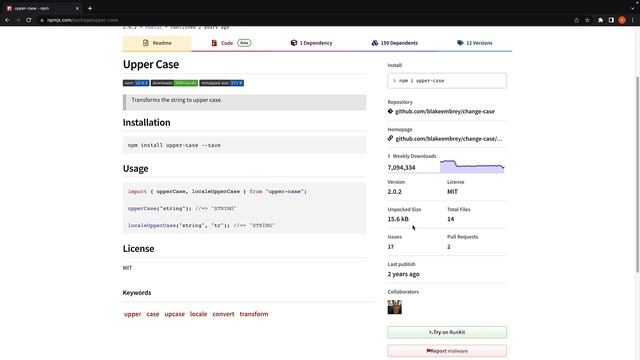The width and height of the screenshot is (640, 360).
Task: Click the Total Files value 14
Action: click(x=451, y=219)
